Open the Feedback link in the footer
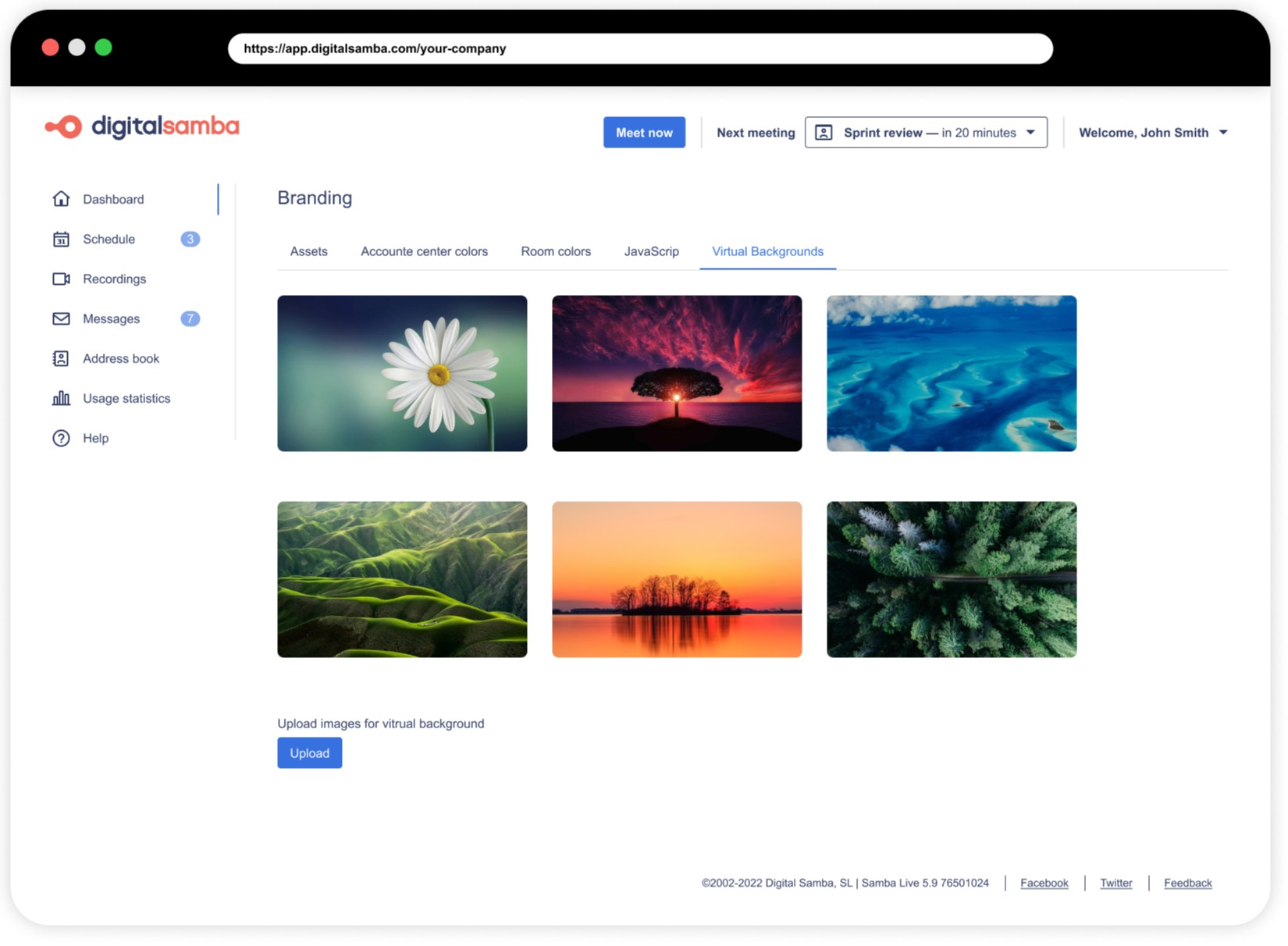The width and height of the screenshot is (1288, 946). click(1187, 883)
